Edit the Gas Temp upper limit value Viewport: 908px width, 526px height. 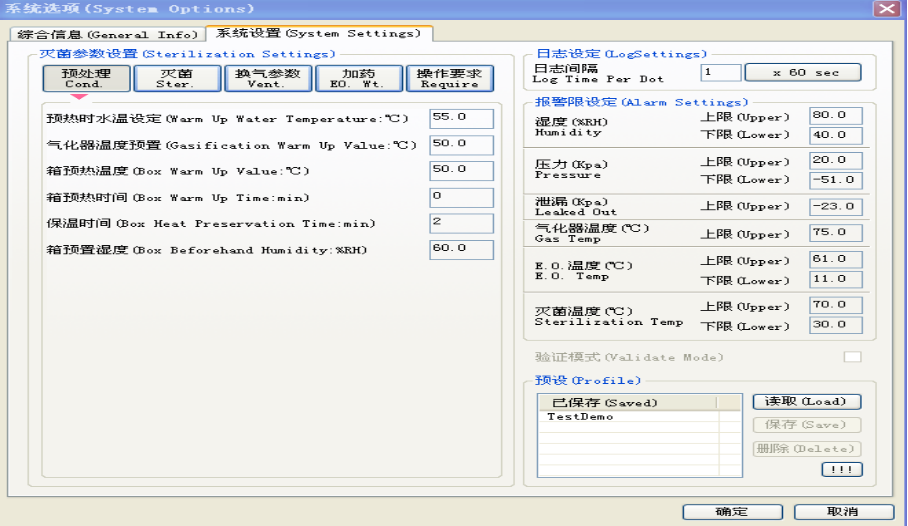(x=835, y=233)
